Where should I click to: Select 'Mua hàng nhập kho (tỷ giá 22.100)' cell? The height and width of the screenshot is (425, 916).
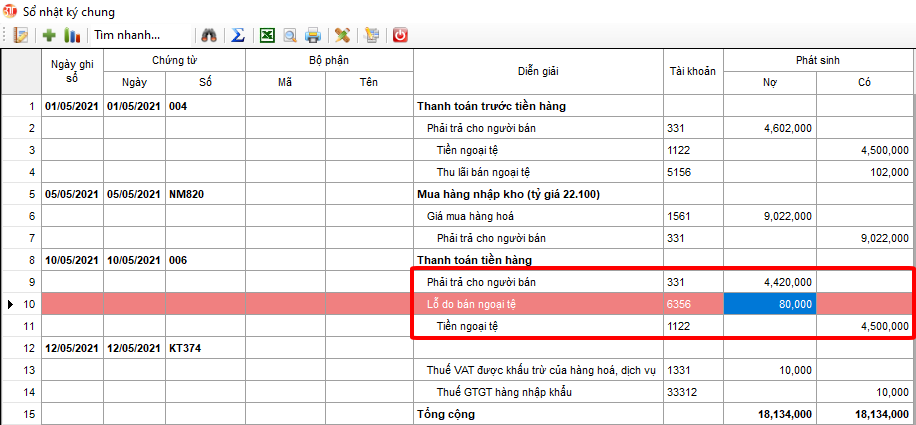539,194
